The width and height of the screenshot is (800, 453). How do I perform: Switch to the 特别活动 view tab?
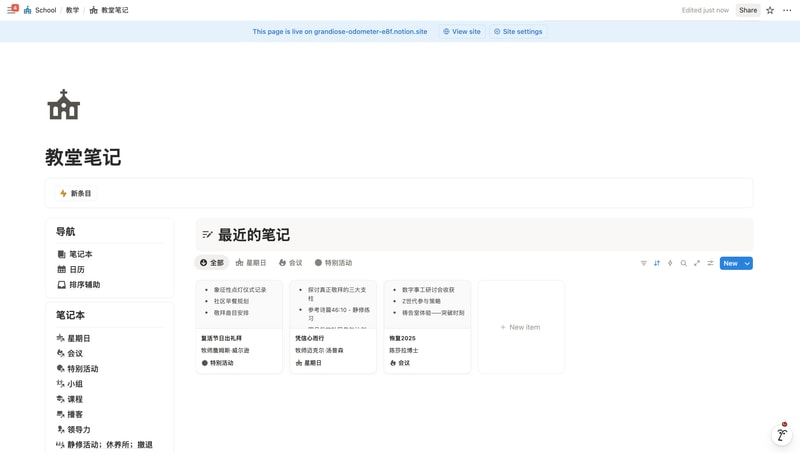(333, 263)
